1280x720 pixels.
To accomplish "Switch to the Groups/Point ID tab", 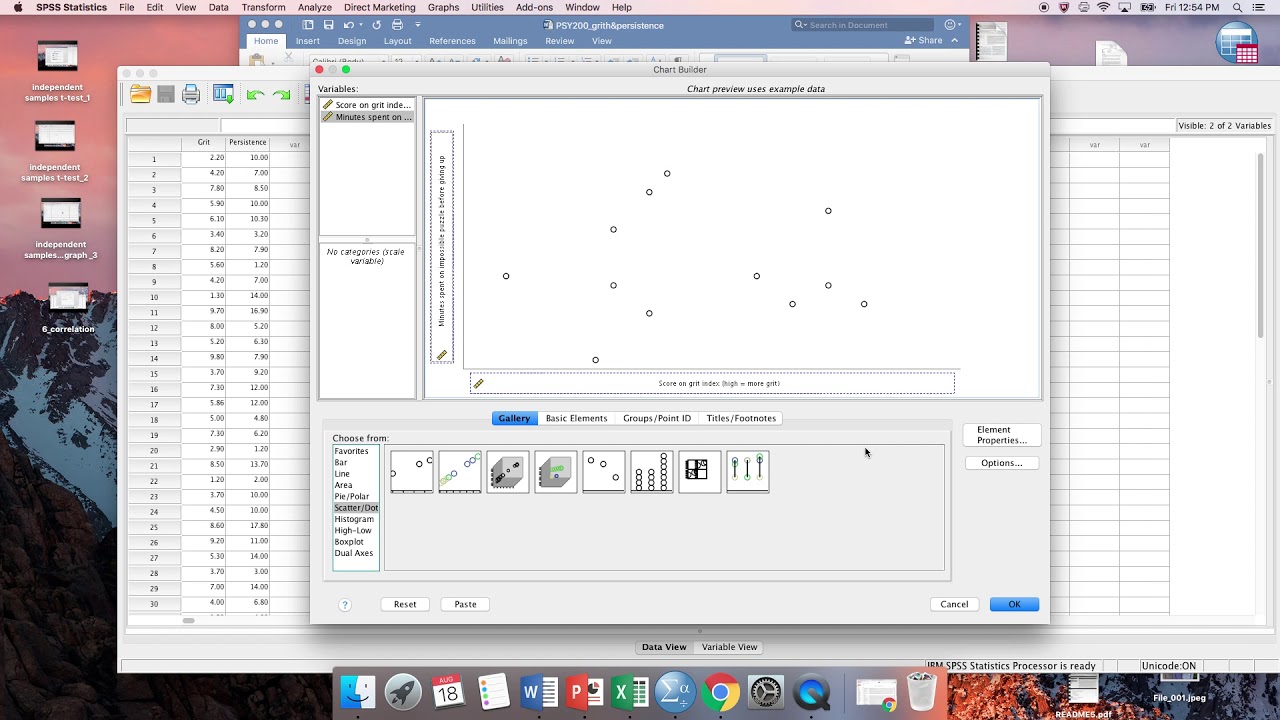I will click(x=657, y=418).
